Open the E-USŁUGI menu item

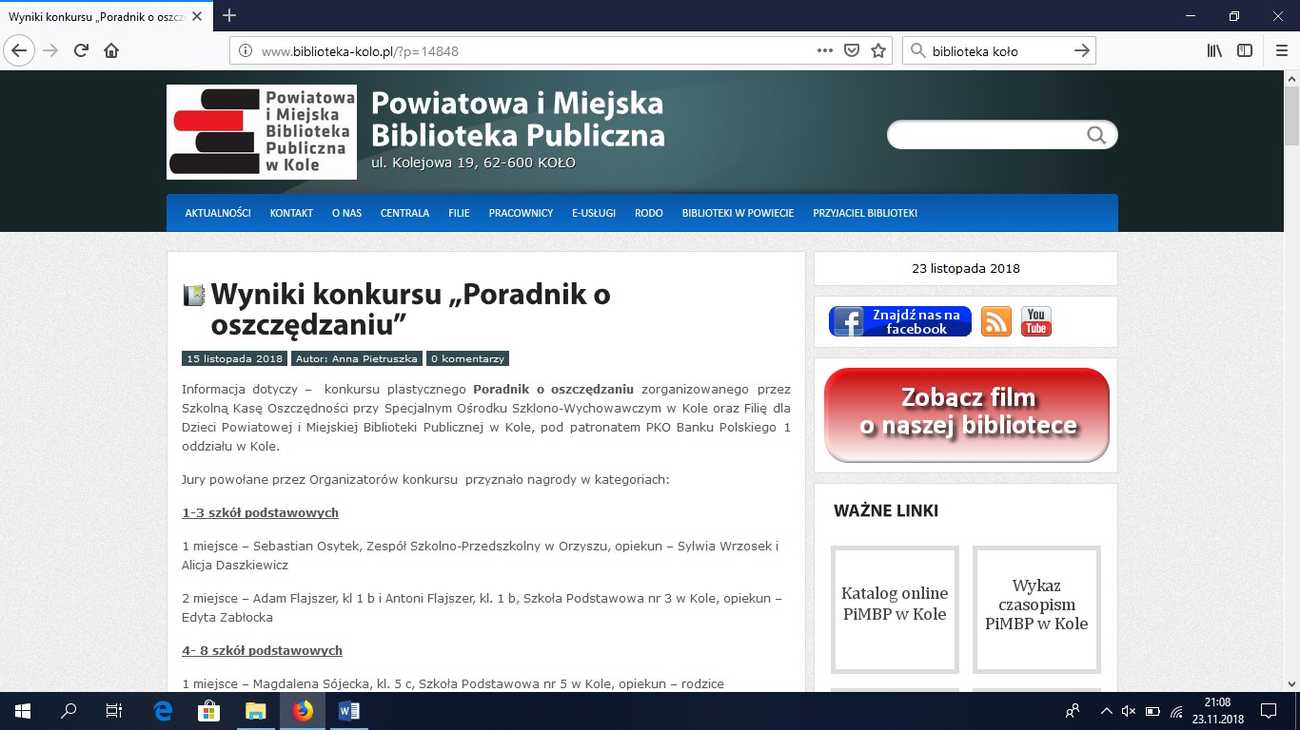click(x=594, y=213)
